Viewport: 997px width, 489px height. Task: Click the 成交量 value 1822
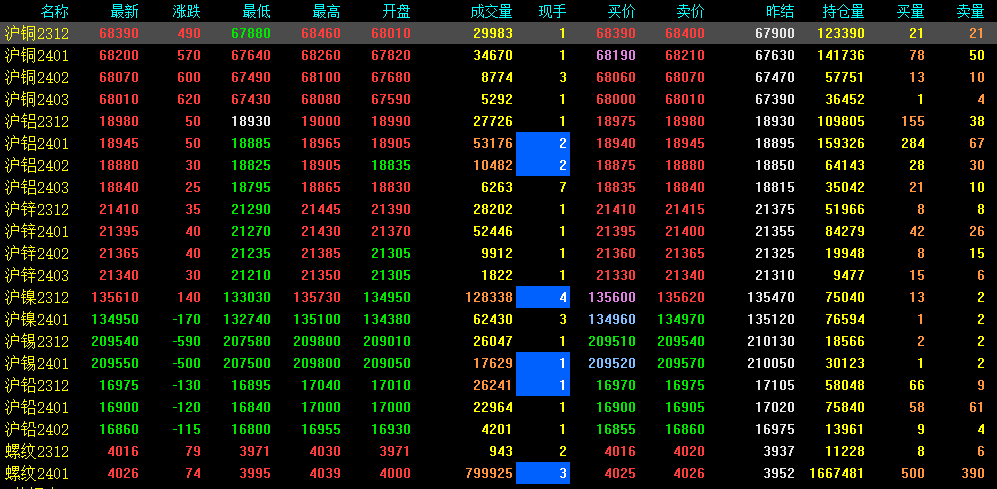497,275
